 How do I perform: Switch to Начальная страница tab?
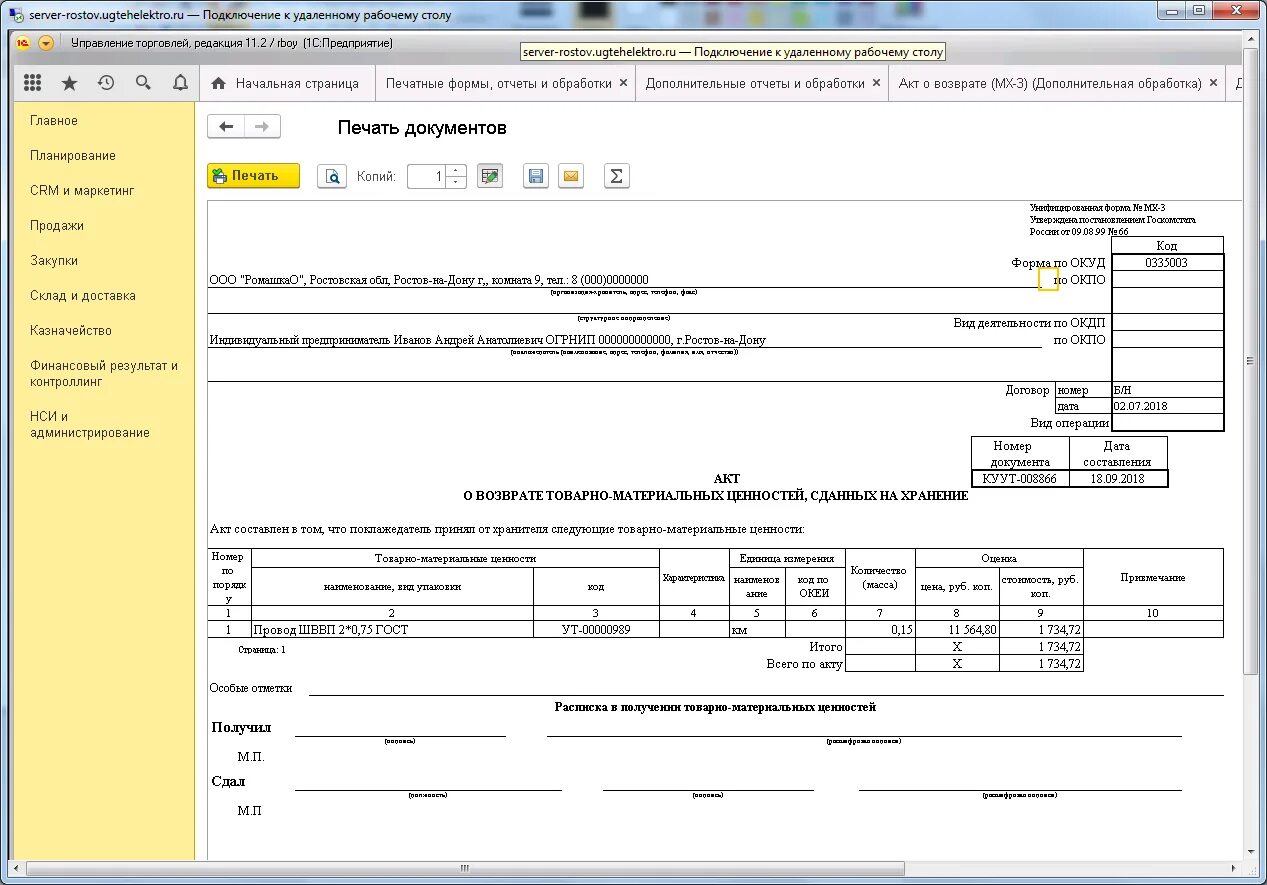click(287, 84)
